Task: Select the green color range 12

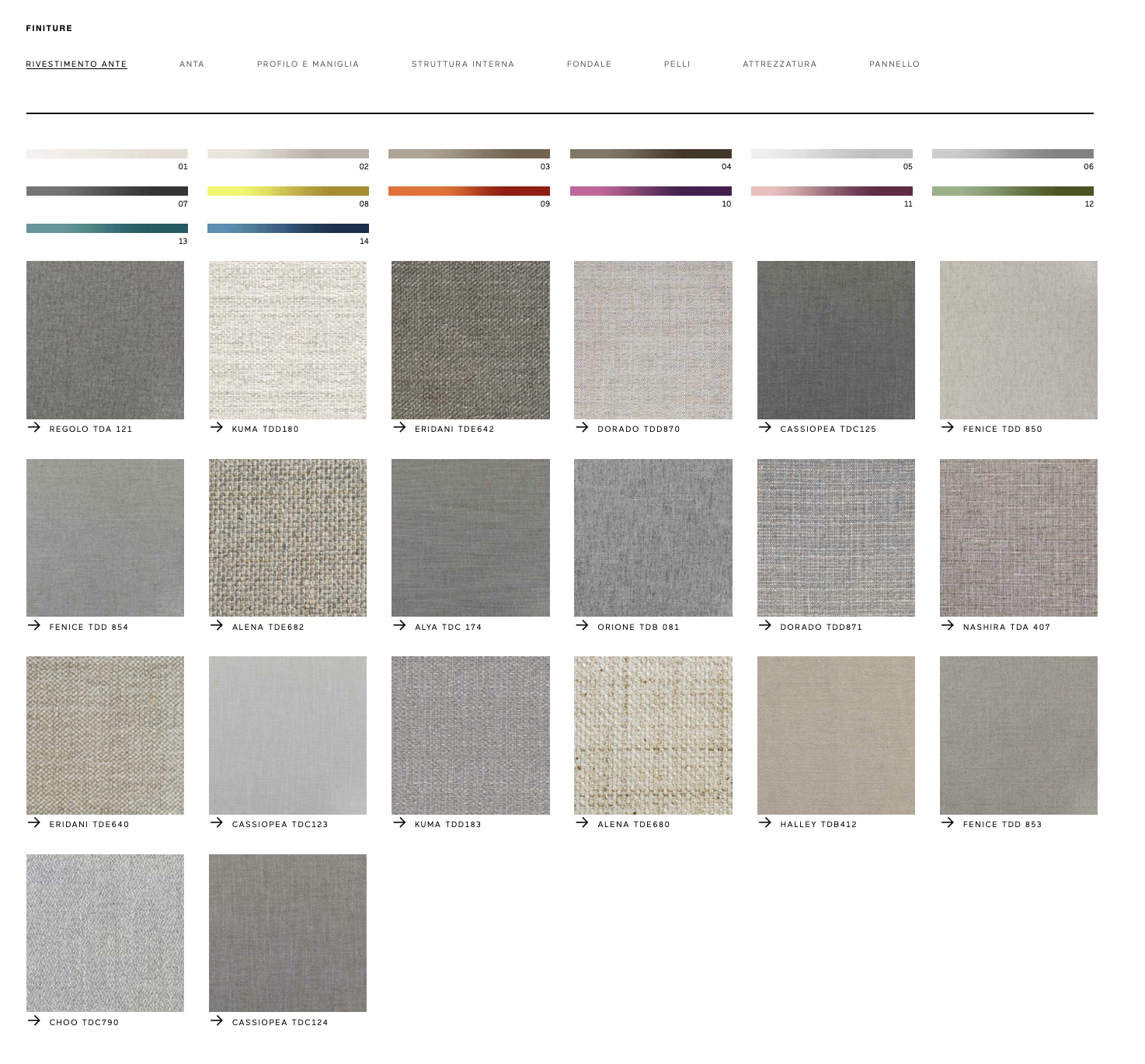Action: [1013, 191]
